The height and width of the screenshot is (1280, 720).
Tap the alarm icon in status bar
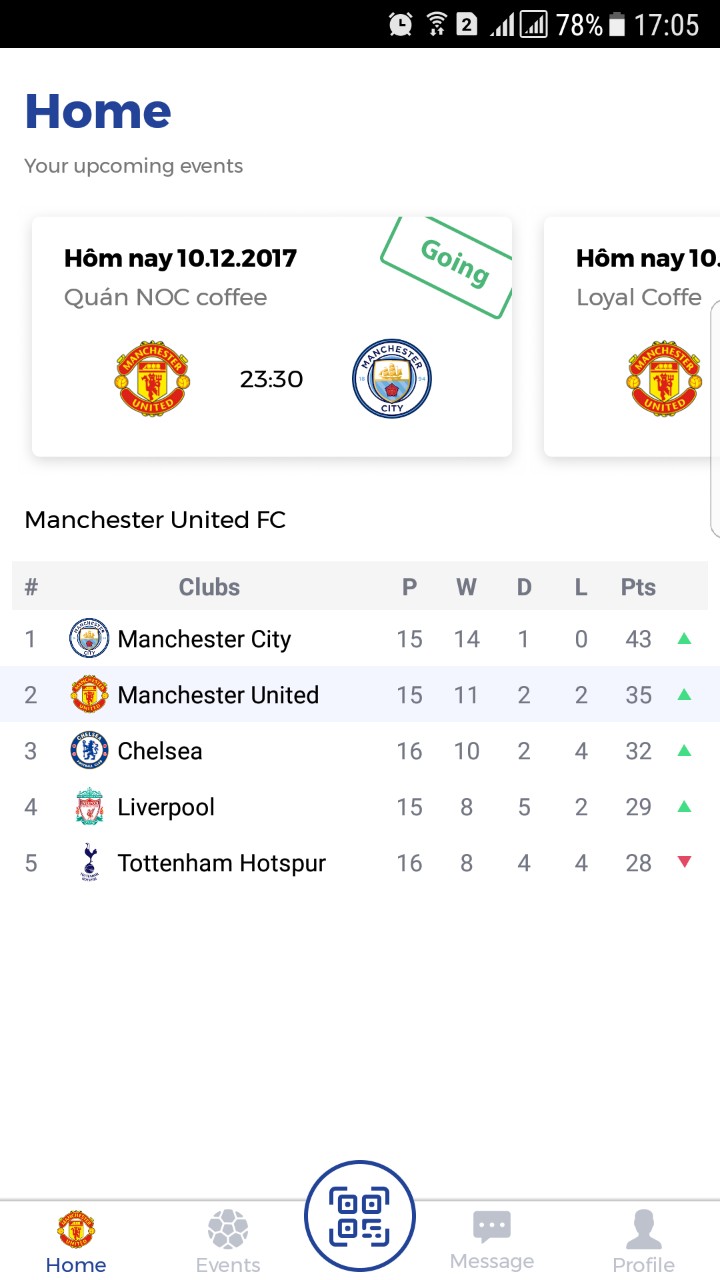[401, 24]
